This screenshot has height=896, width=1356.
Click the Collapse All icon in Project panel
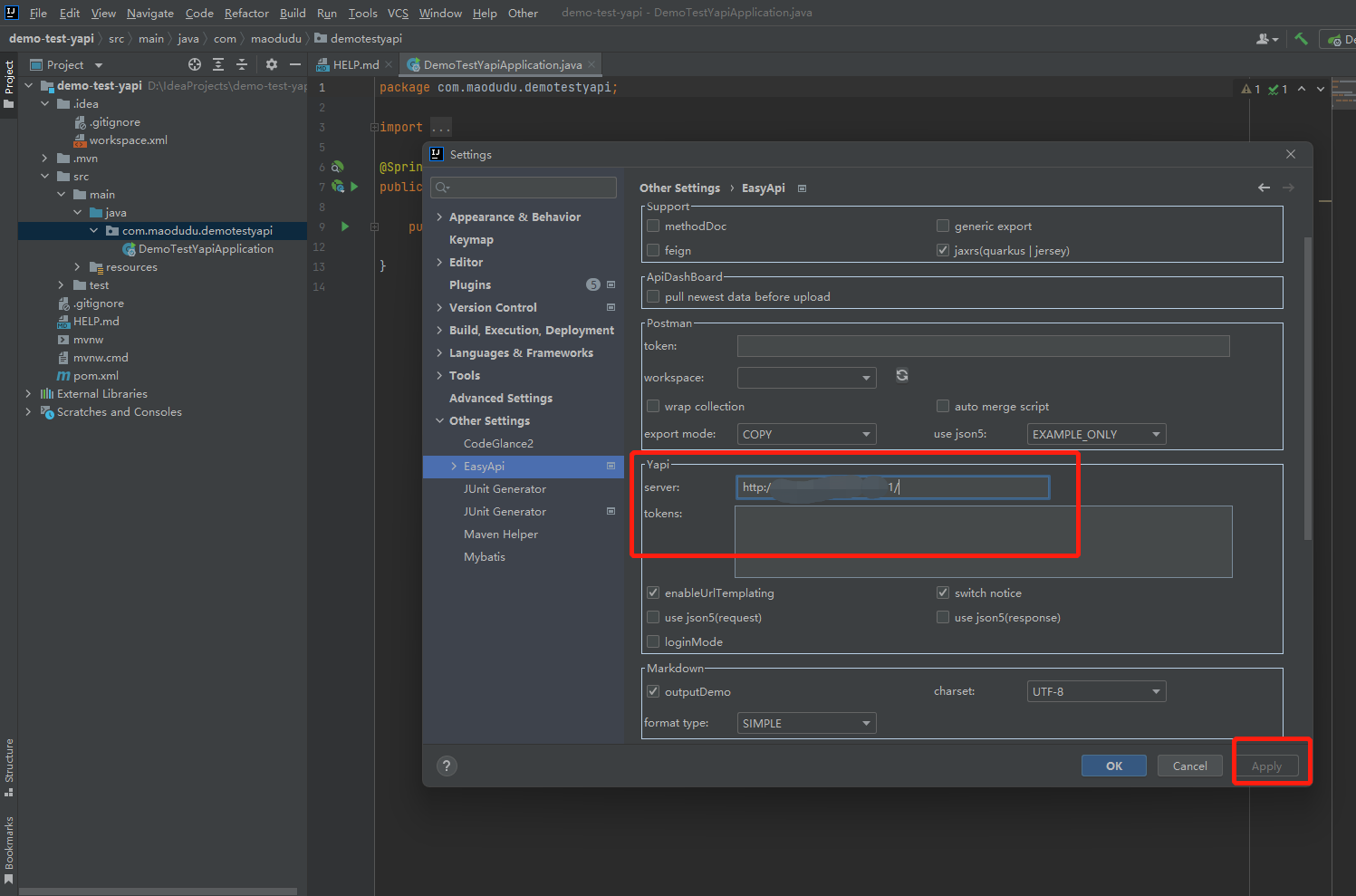click(x=242, y=64)
